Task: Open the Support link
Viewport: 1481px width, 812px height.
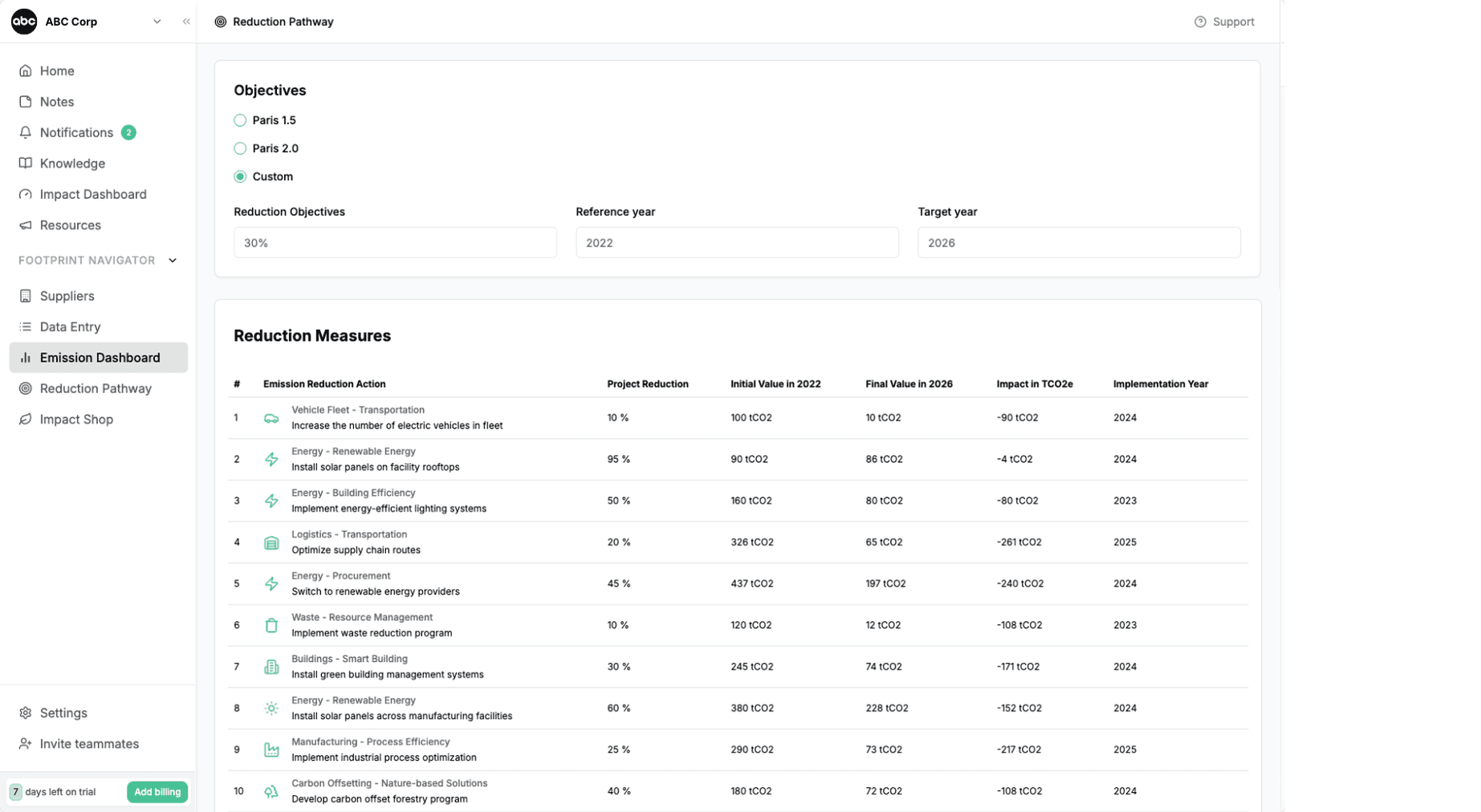Action: [x=1224, y=22]
